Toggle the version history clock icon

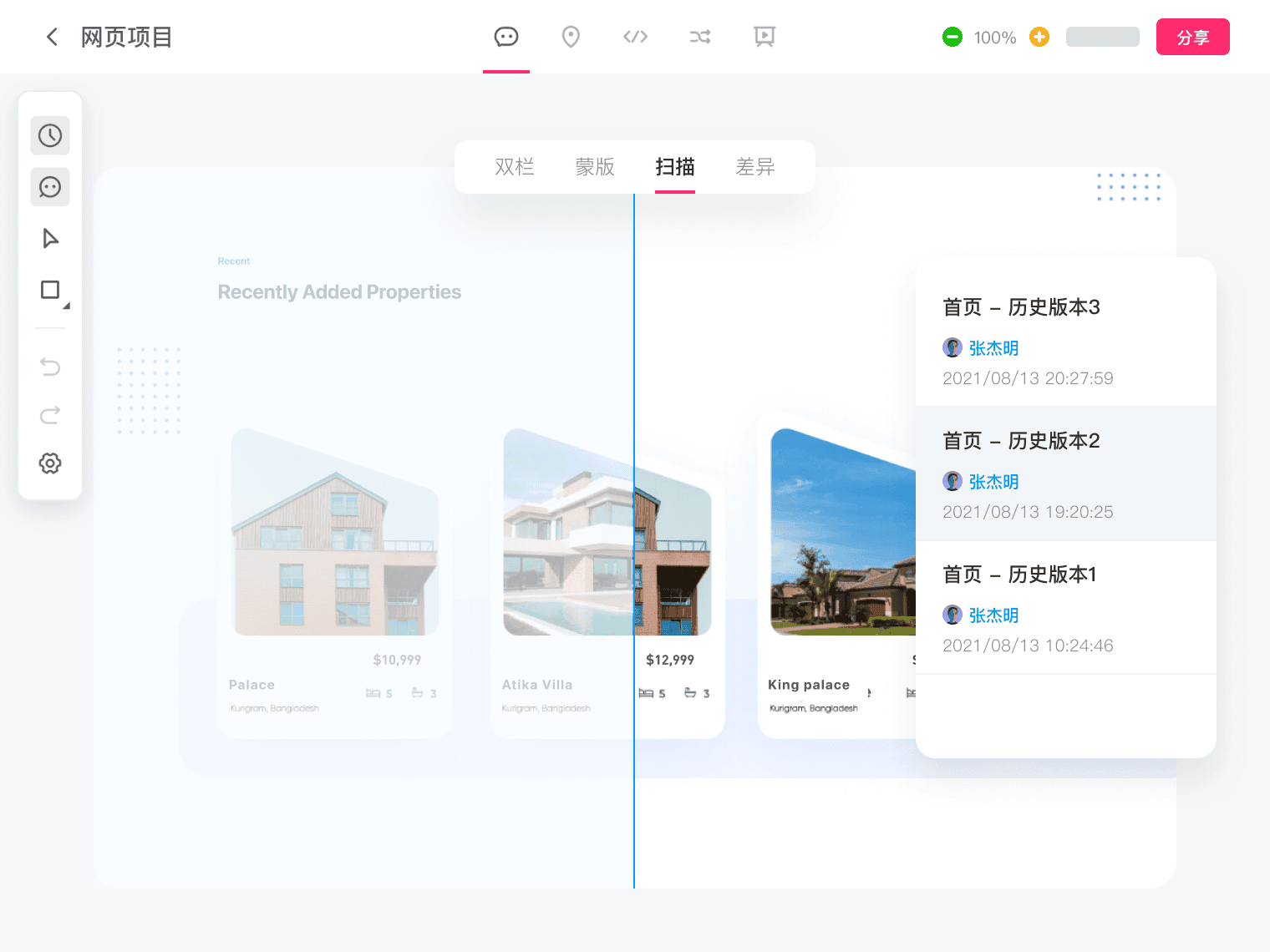pos(50,135)
